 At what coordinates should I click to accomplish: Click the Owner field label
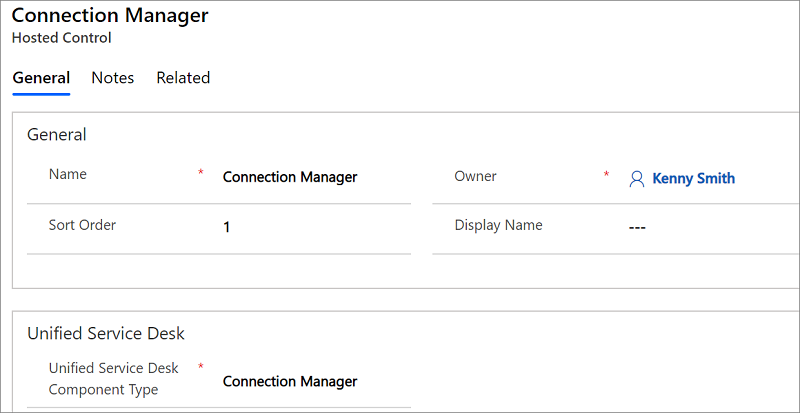[x=476, y=177]
